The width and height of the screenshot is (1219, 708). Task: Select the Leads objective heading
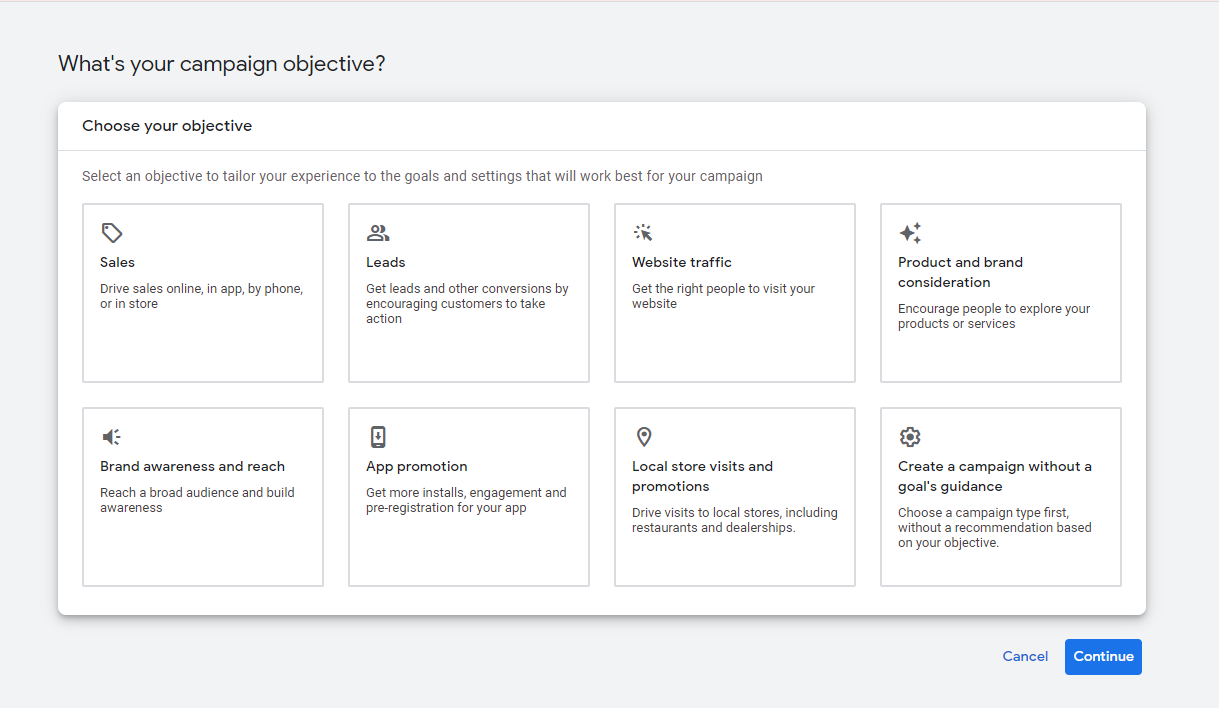click(x=385, y=262)
